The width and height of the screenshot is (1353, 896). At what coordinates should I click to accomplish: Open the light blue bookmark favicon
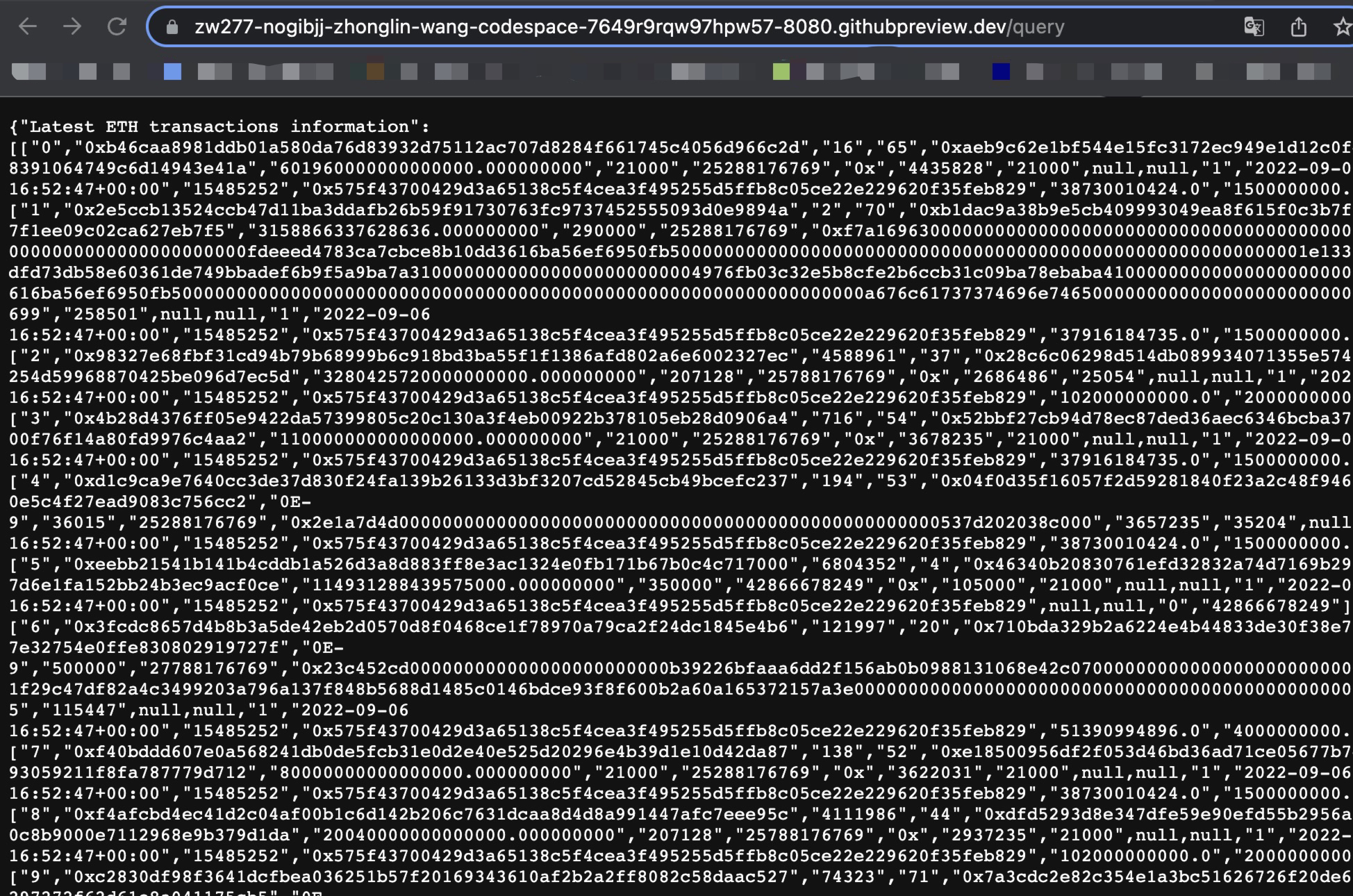172,72
